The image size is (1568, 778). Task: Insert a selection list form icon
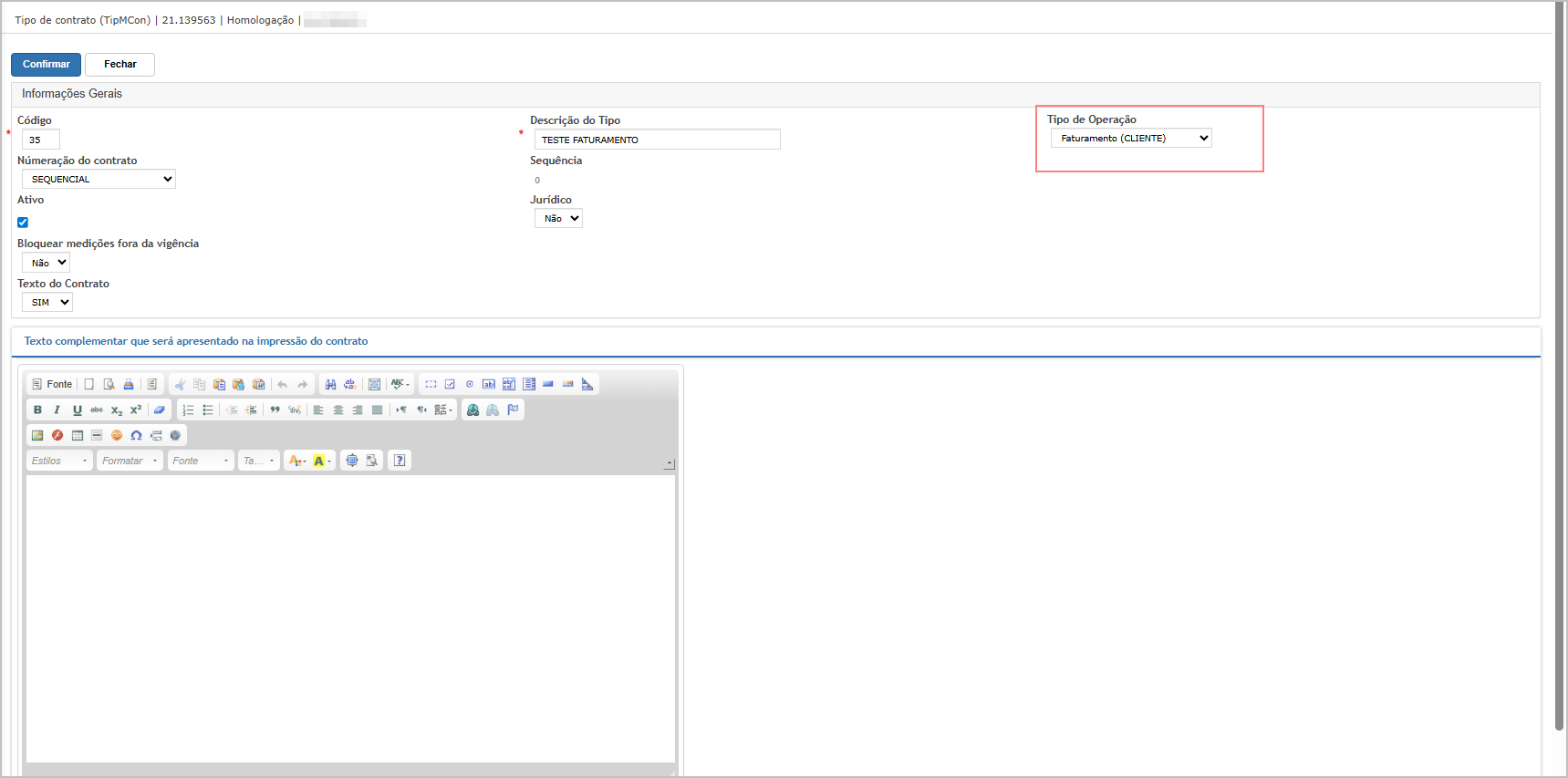coord(529,384)
